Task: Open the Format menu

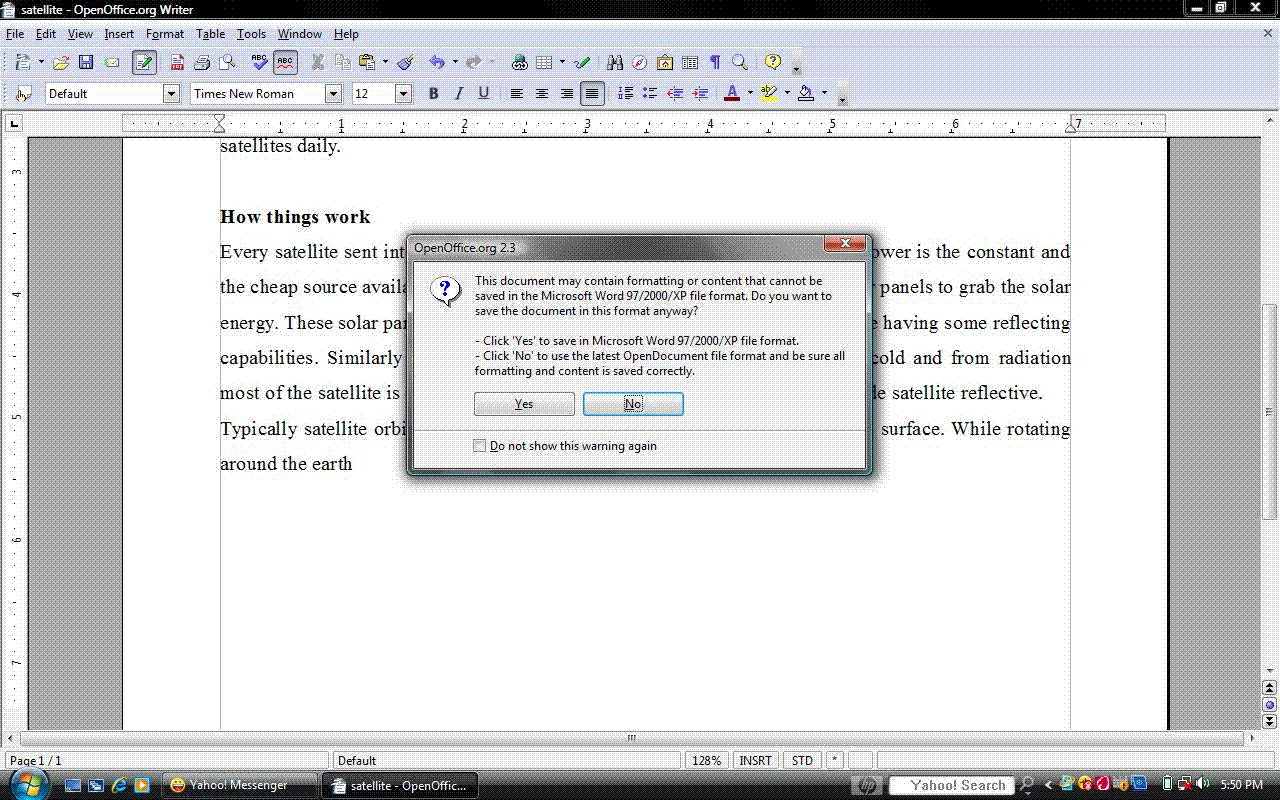Action: [x=165, y=34]
